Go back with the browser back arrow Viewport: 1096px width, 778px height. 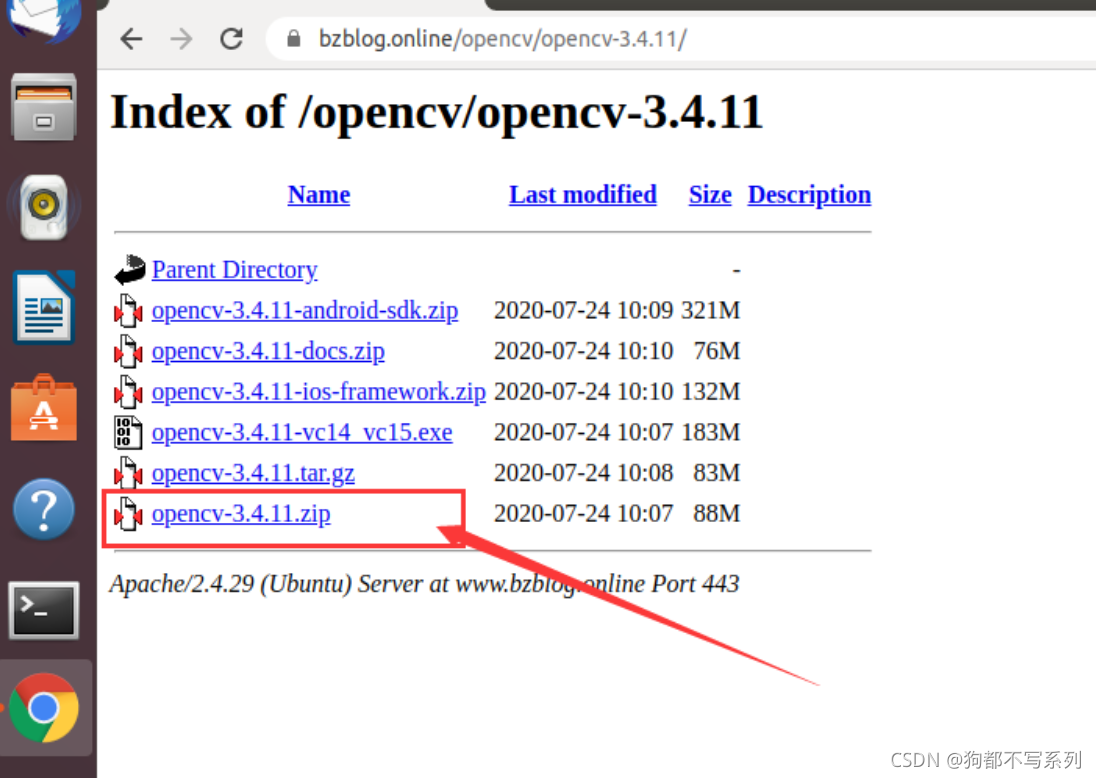[x=131, y=38]
